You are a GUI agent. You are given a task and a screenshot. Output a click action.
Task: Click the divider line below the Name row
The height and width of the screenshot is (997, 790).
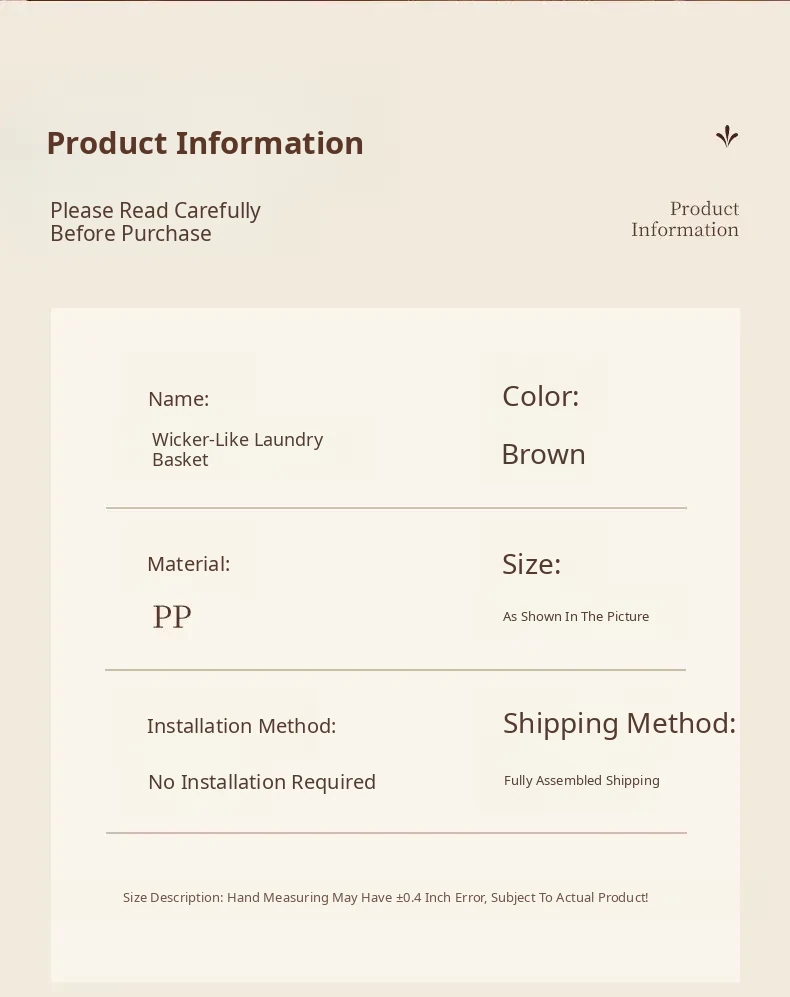tap(396, 508)
